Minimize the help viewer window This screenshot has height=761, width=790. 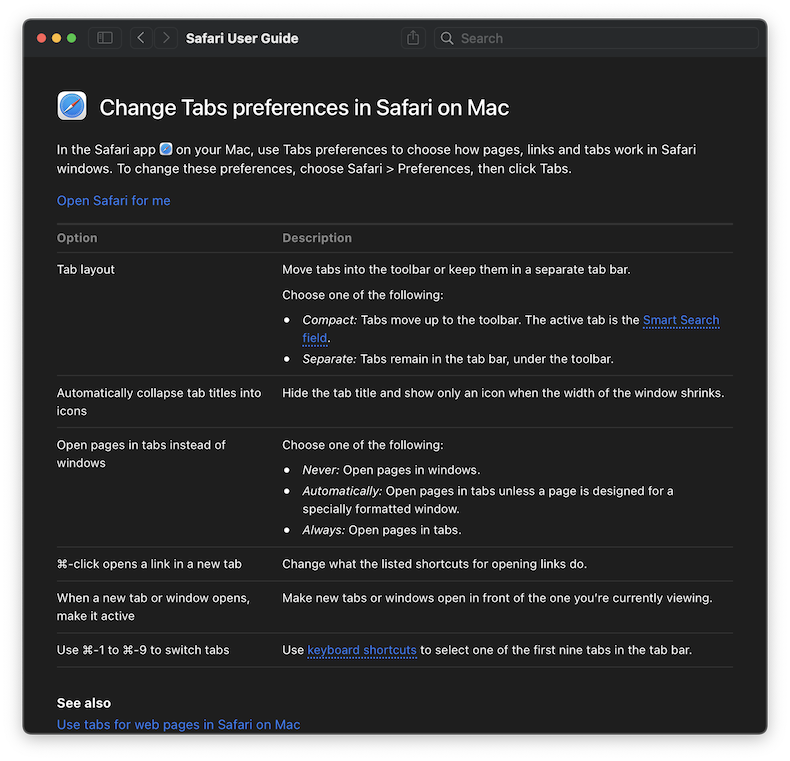tap(57, 38)
